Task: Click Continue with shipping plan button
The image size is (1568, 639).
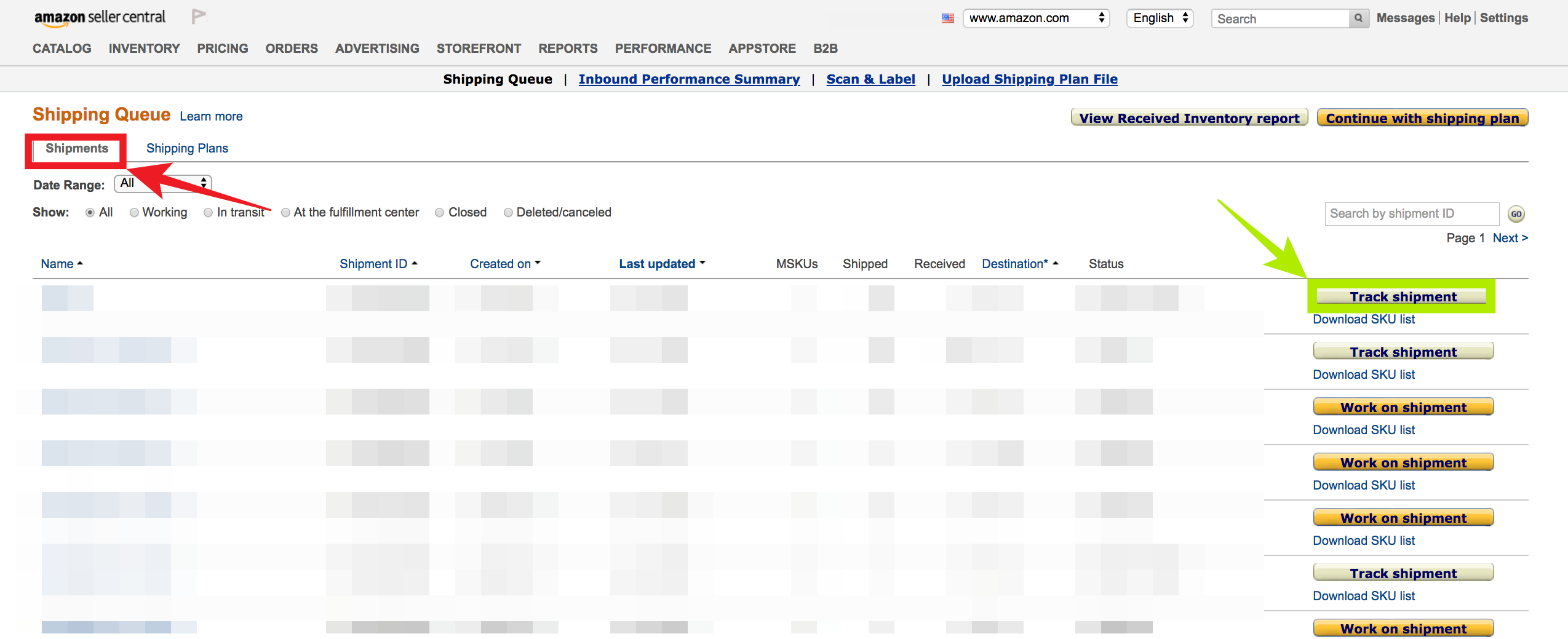Action: pos(1422,118)
